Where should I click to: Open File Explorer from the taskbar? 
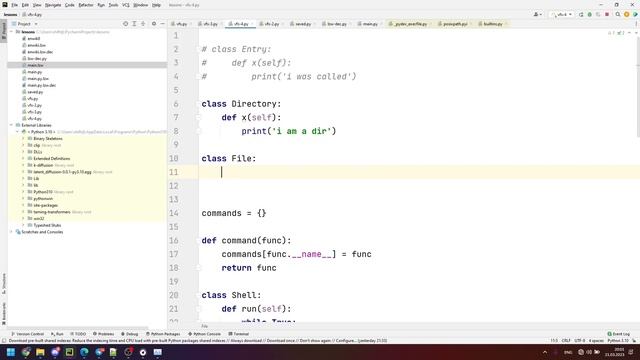40,352
